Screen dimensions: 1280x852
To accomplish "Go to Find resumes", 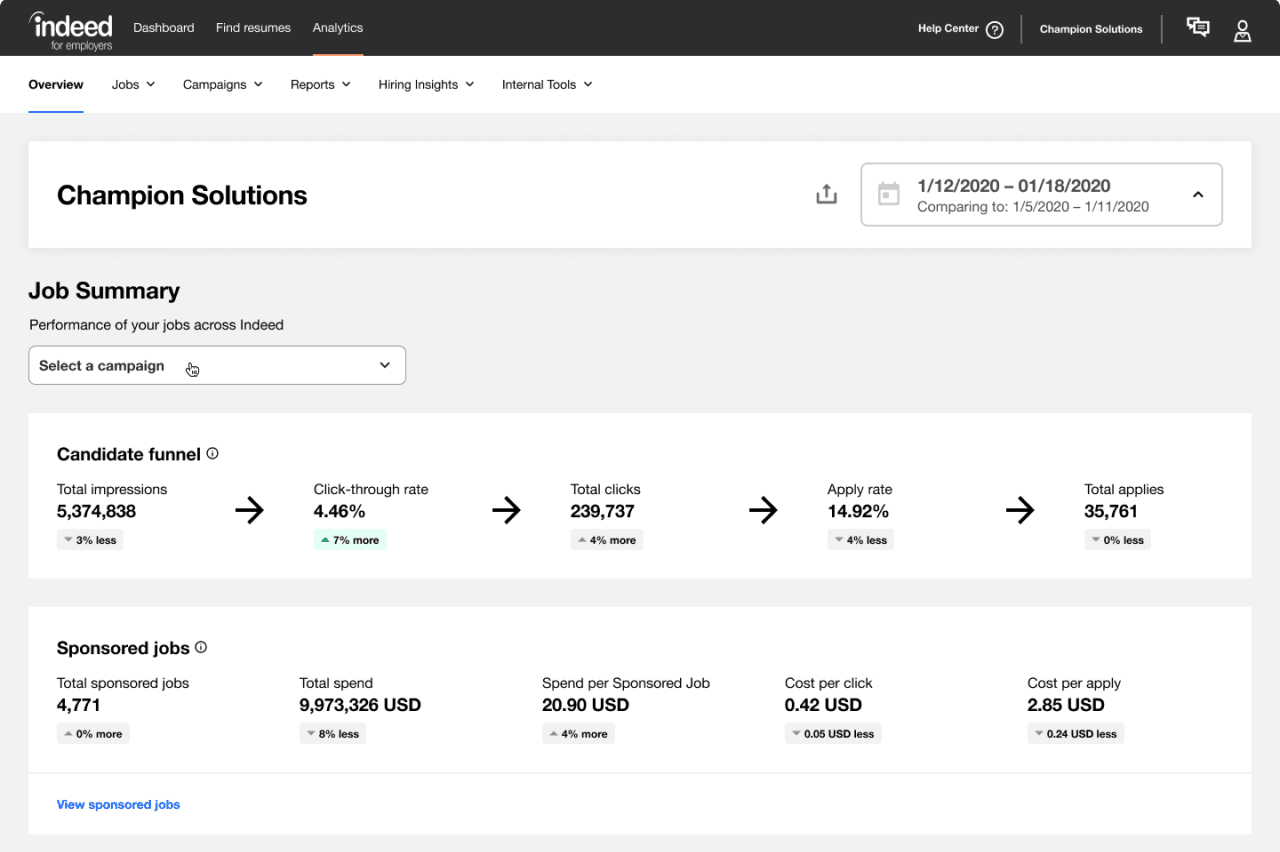I will click(253, 28).
